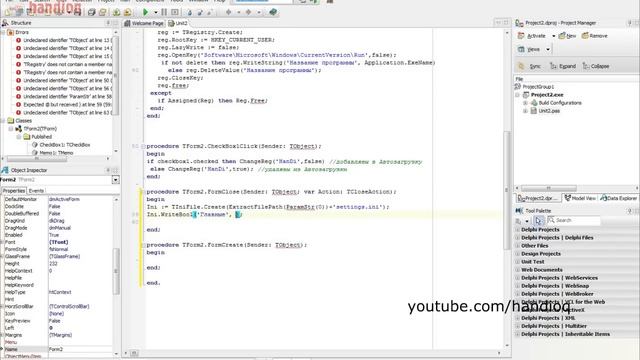Open the Forward navigation dropdown arrow
The image size is (640, 360).
point(259,13)
